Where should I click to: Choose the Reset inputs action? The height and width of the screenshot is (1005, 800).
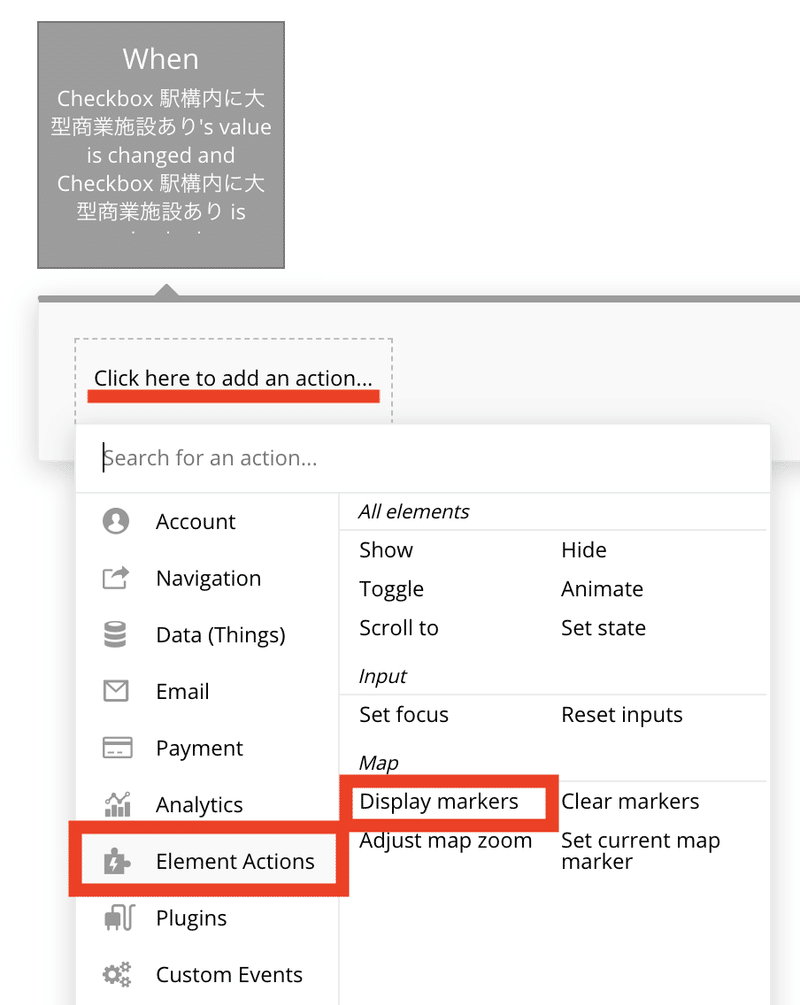point(622,715)
